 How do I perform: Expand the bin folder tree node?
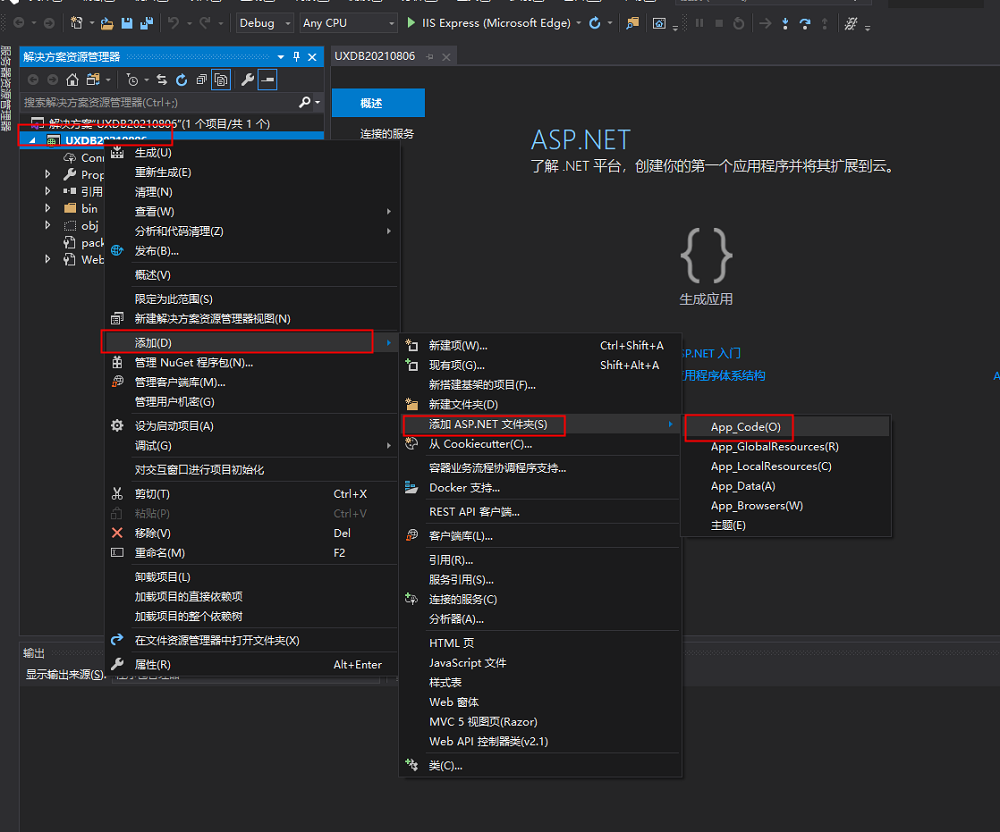47,208
